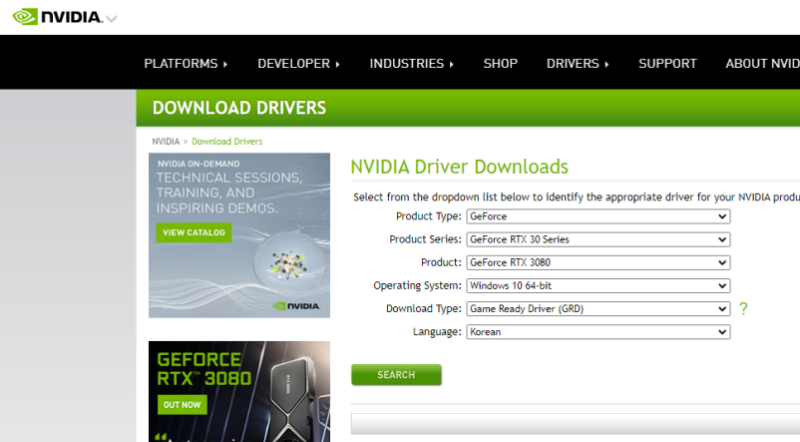This screenshot has width=800, height=442.
Task: Click the NVIDIA breadcrumb link
Action: click(166, 141)
